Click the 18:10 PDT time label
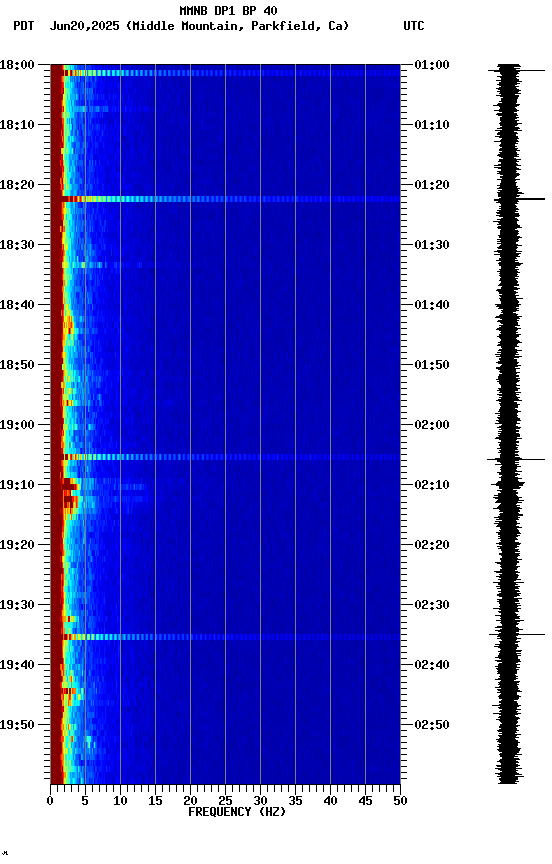The height and width of the screenshot is (864, 552). click(x=17, y=125)
